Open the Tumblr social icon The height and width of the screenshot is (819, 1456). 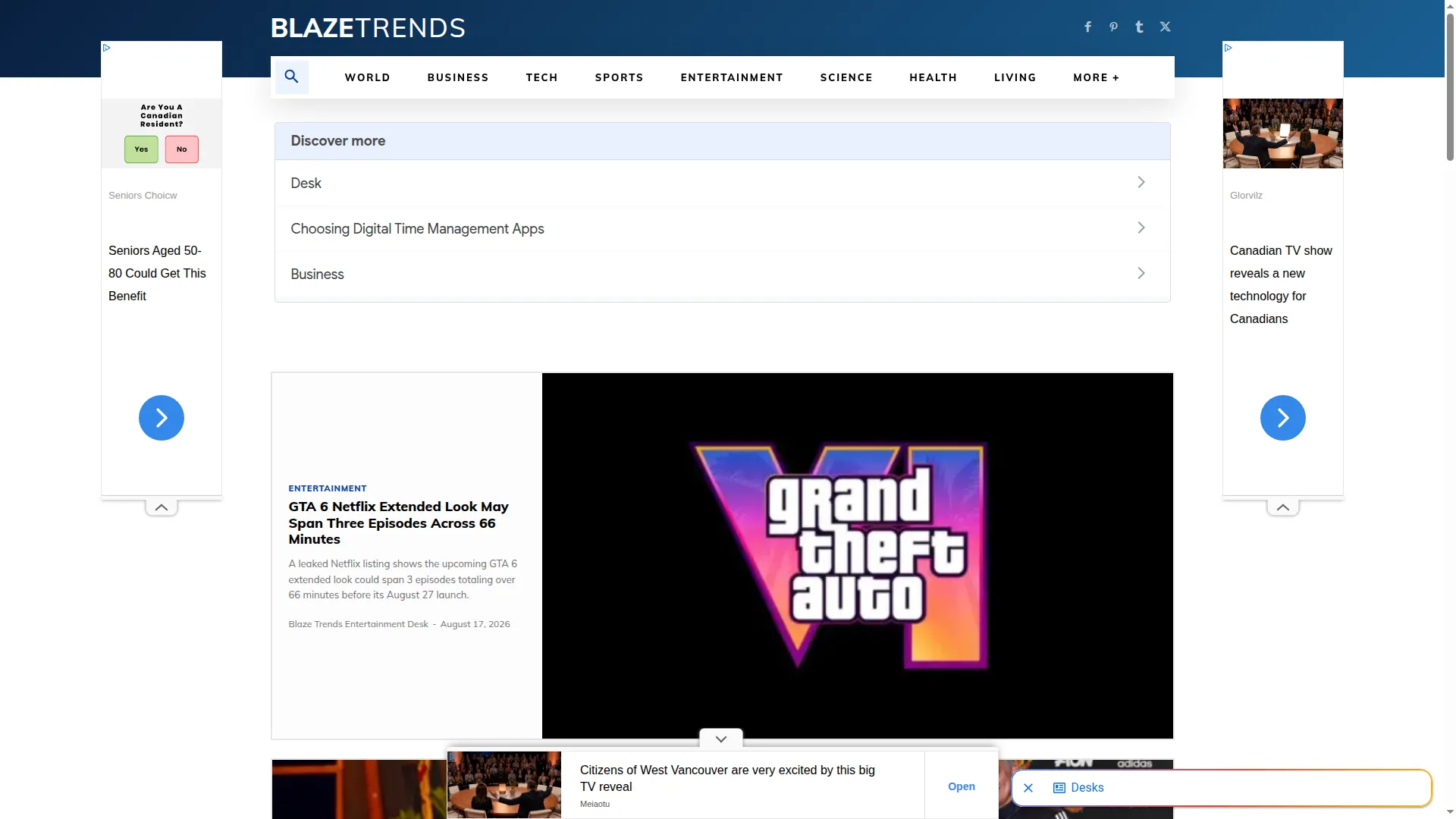click(1139, 27)
